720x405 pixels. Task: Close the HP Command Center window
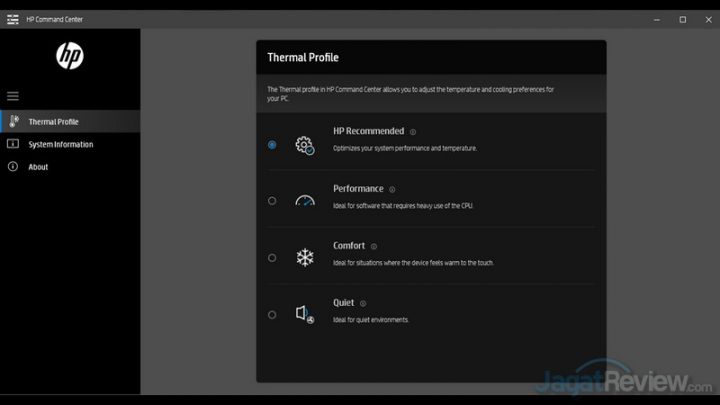click(x=709, y=20)
